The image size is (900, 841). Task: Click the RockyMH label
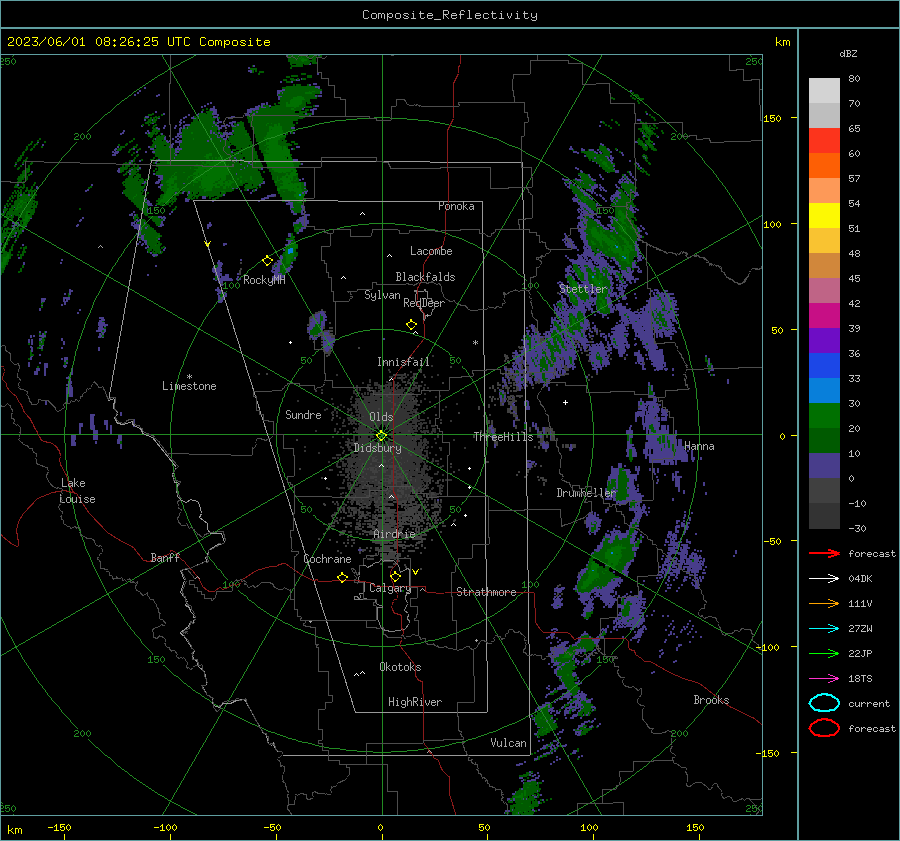click(x=264, y=280)
